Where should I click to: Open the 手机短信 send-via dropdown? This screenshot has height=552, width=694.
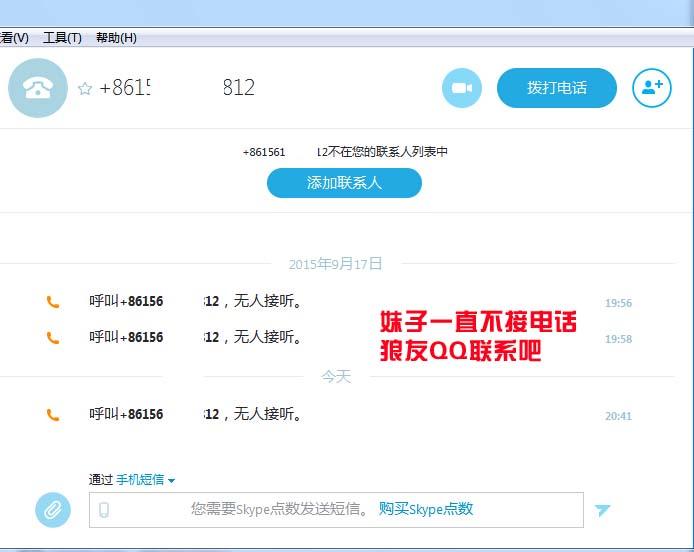coord(145,479)
